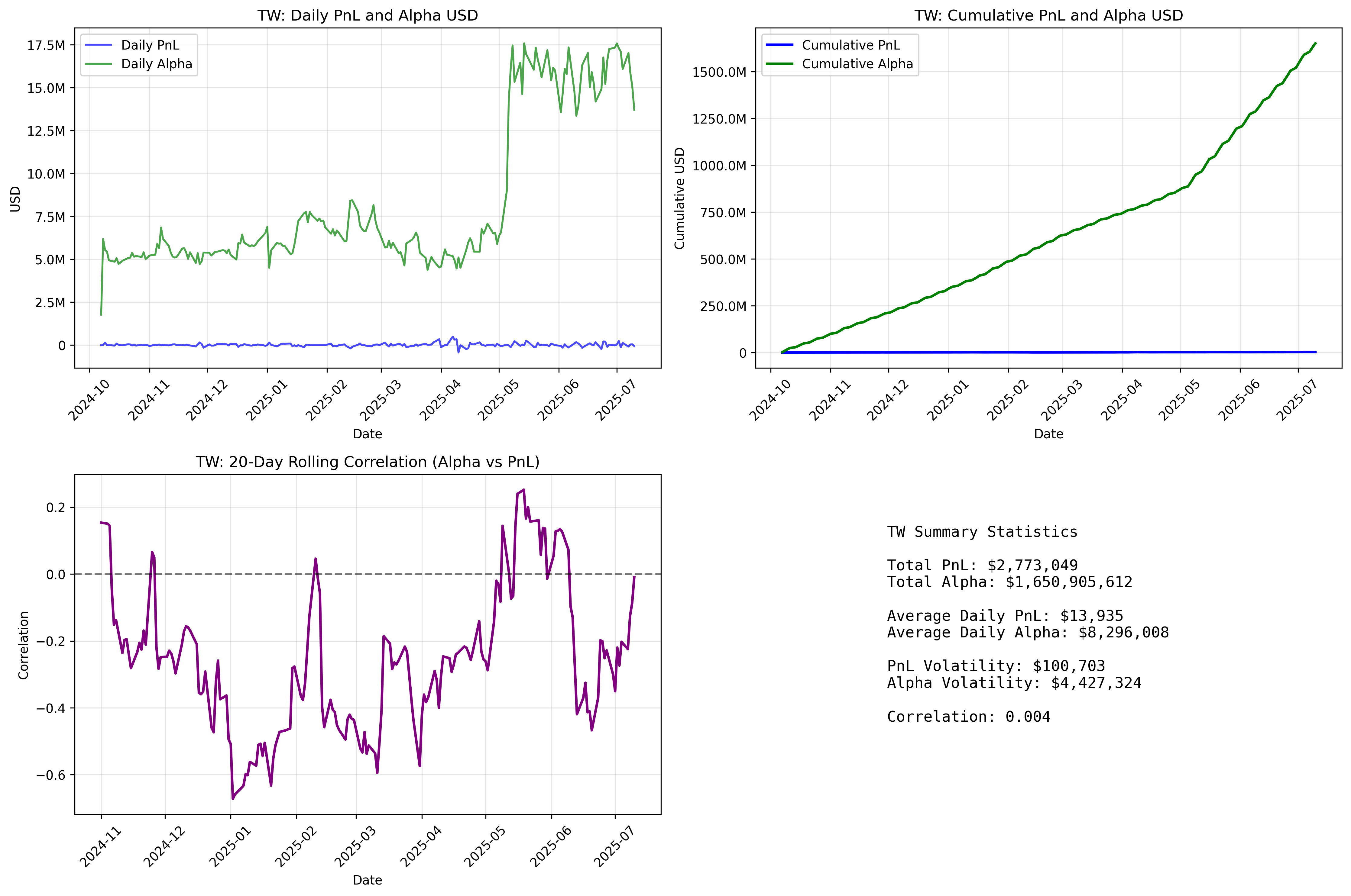Click the 20-Day Rolling Correlation chart title

pos(367,462)
